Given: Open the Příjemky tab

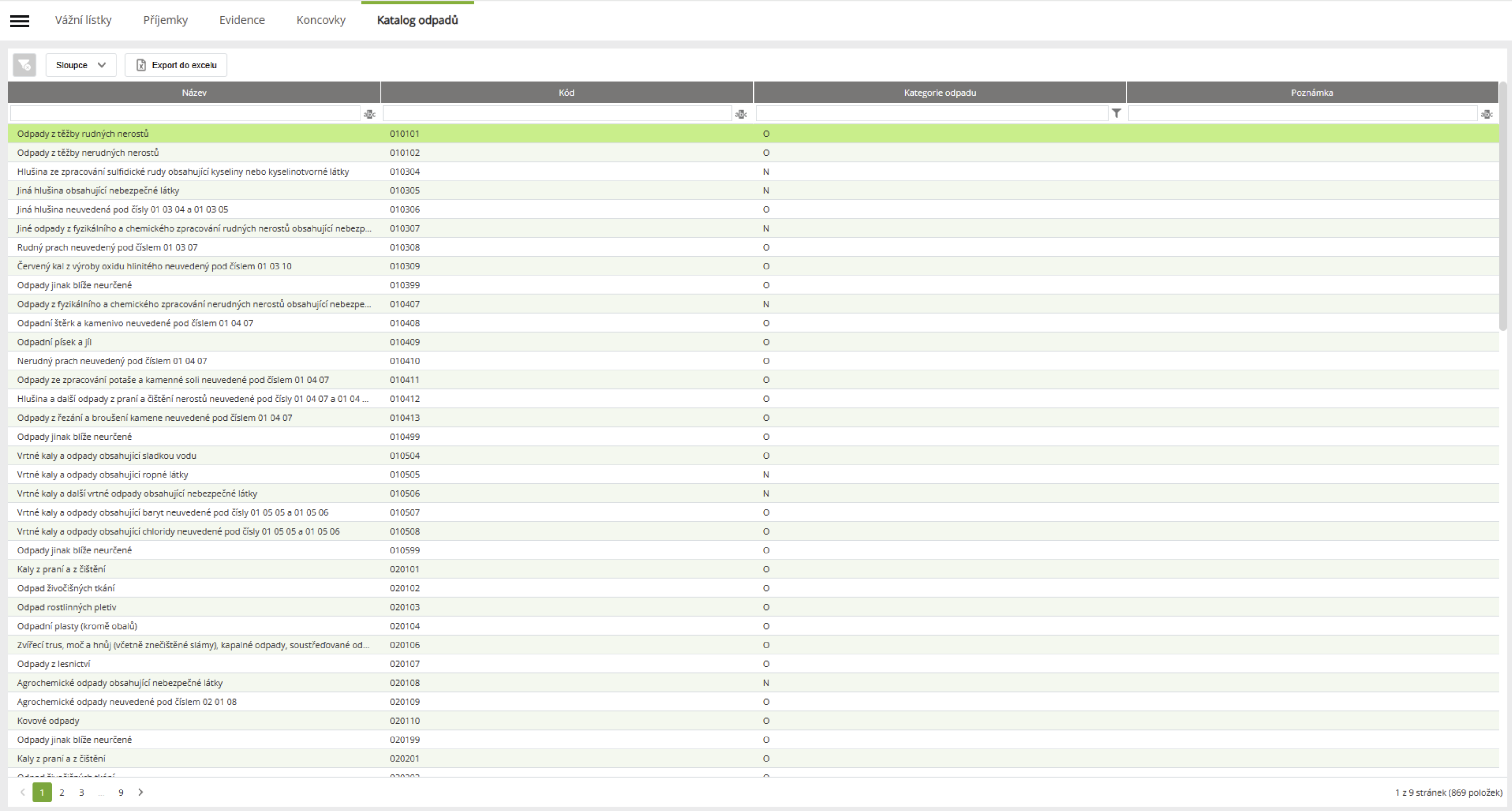Looking at the screenshot, I should pos(165,21).
